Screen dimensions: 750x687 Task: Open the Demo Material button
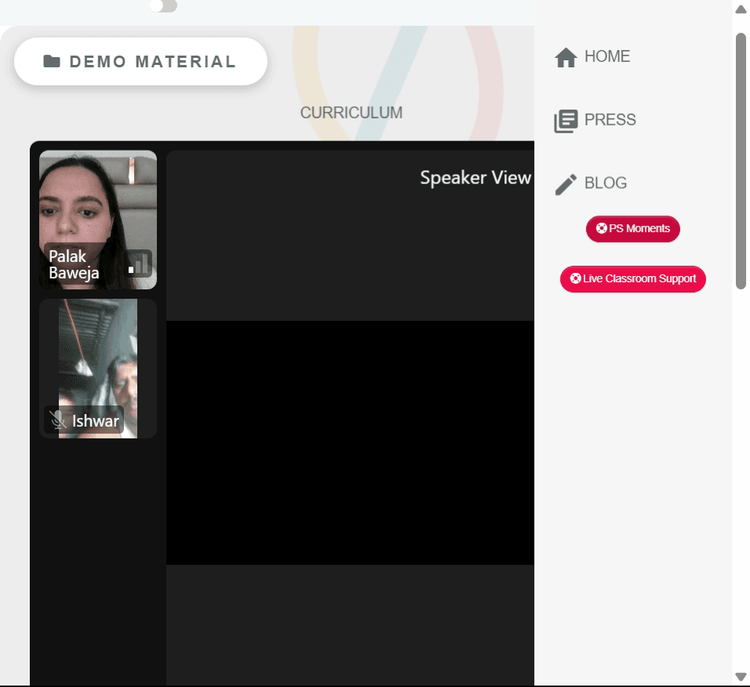[141, 62]
